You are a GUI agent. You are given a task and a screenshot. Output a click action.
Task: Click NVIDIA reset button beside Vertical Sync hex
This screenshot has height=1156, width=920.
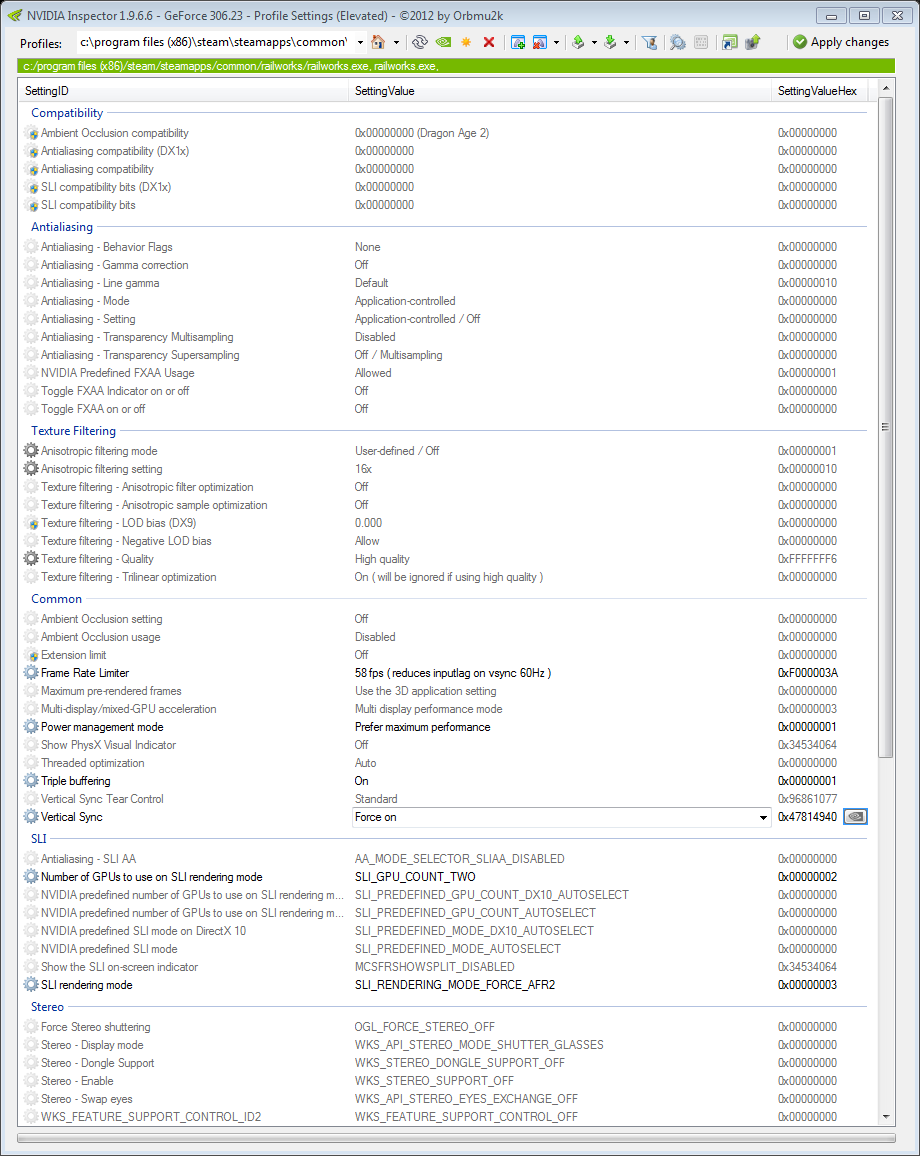pyautogui.click(x=855, y=817)
